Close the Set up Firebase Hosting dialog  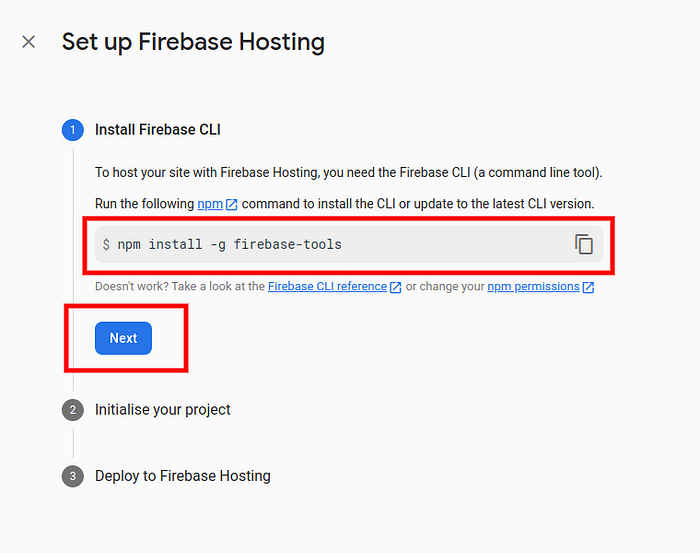click(x=29, y=42)
